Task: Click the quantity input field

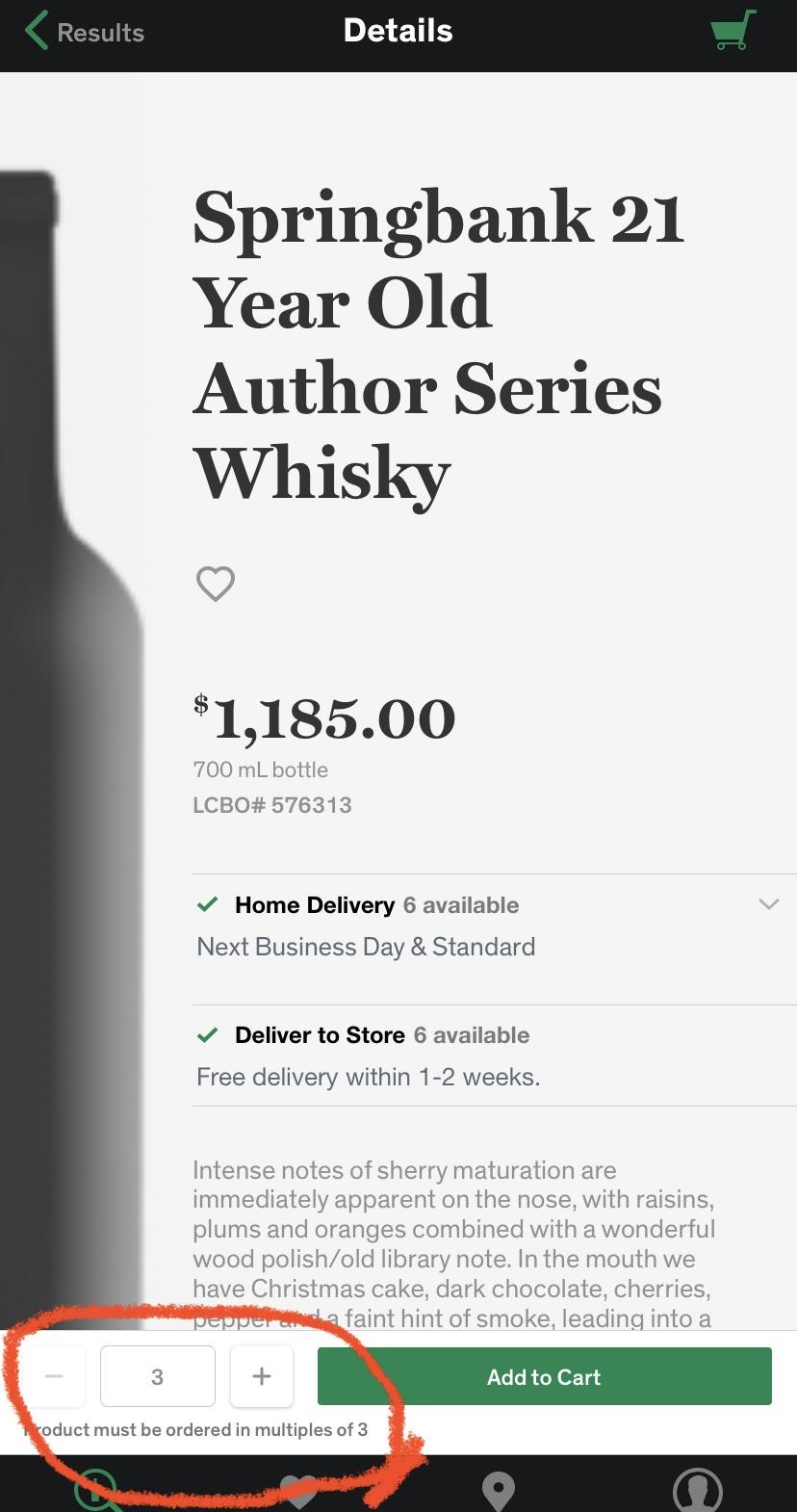Action: (158, 1376)
